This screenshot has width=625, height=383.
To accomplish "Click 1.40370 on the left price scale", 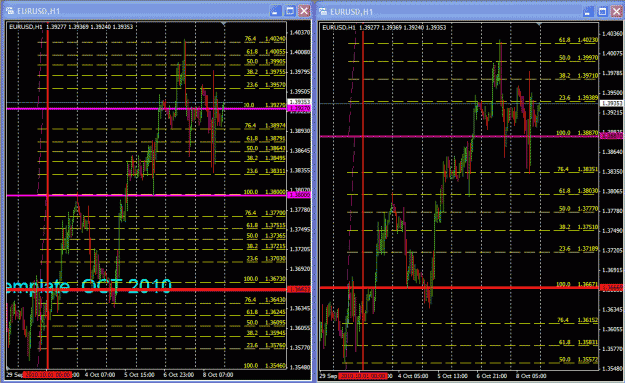I will tap(300, 33).
